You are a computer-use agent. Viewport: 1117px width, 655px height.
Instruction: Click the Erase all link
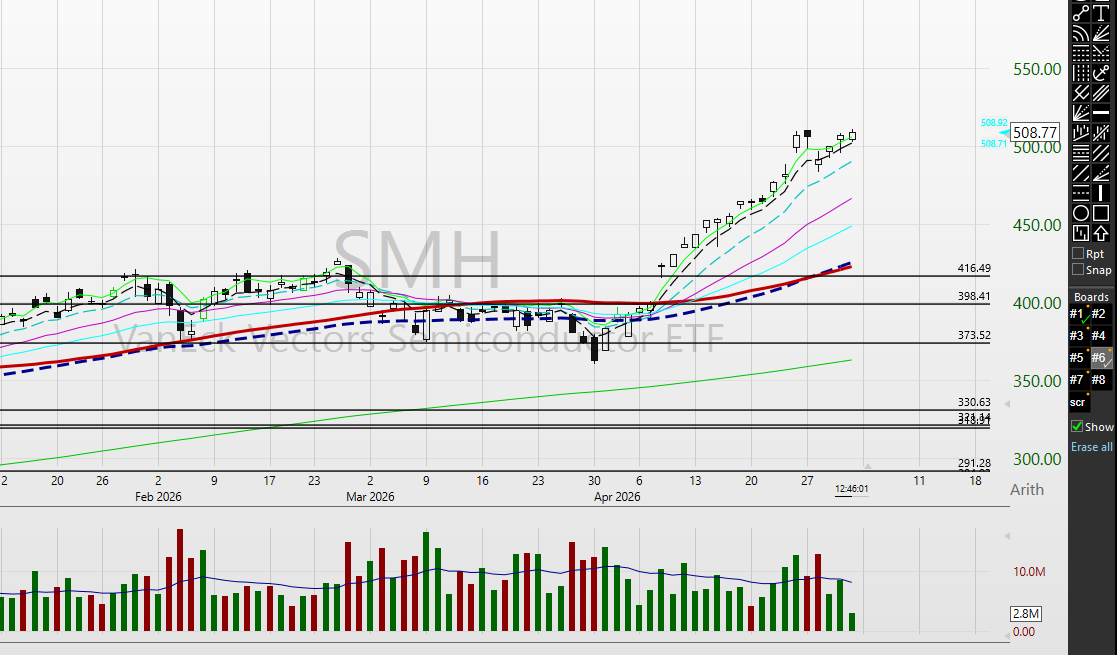1091,447
